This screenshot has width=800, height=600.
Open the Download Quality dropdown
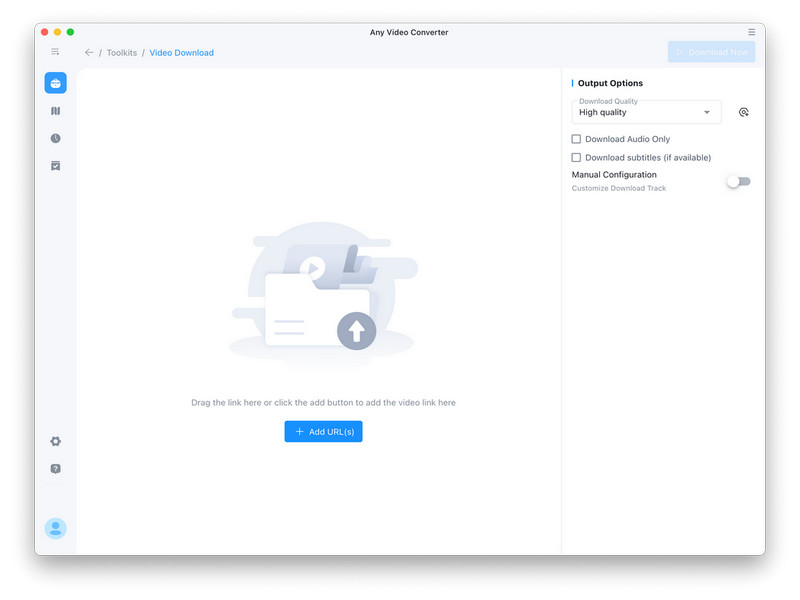(x=646, y=112)
